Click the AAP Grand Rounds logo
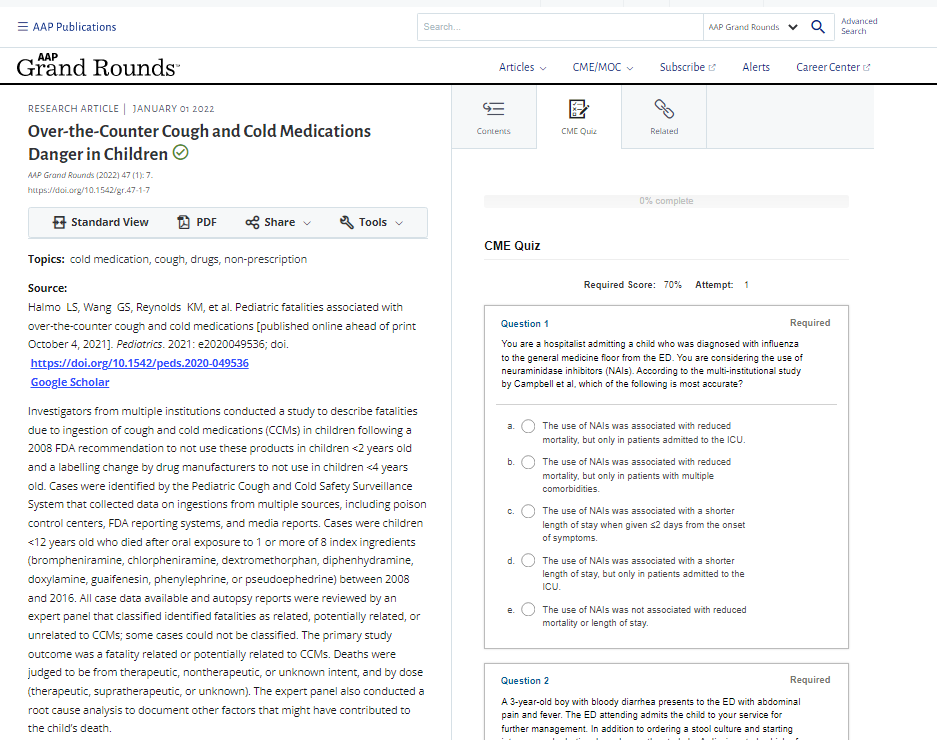Image resolution: width=937 pixels, height=740 pixels. coord(98,66)
